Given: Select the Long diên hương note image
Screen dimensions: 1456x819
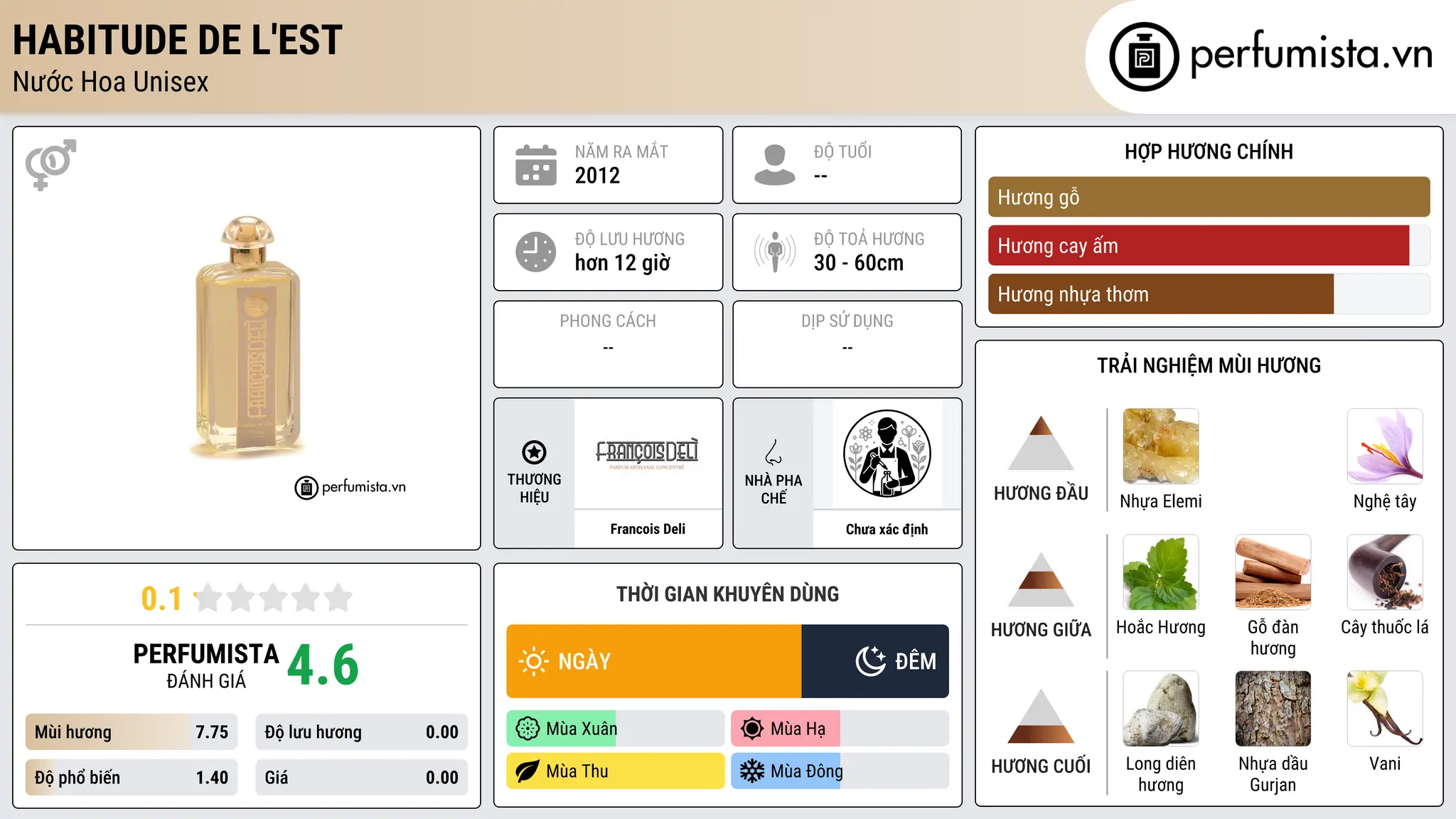Looking at the screenshot, I should tap(1160, 709).
